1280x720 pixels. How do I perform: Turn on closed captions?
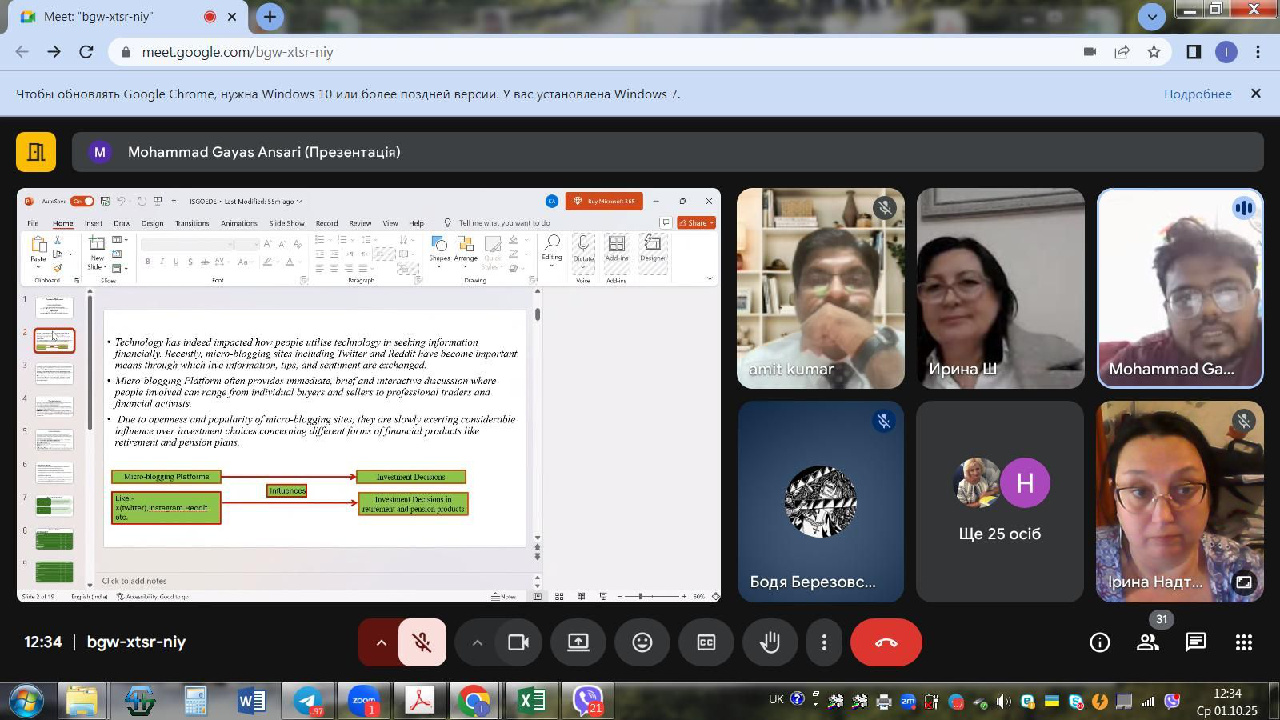point(706,642)
